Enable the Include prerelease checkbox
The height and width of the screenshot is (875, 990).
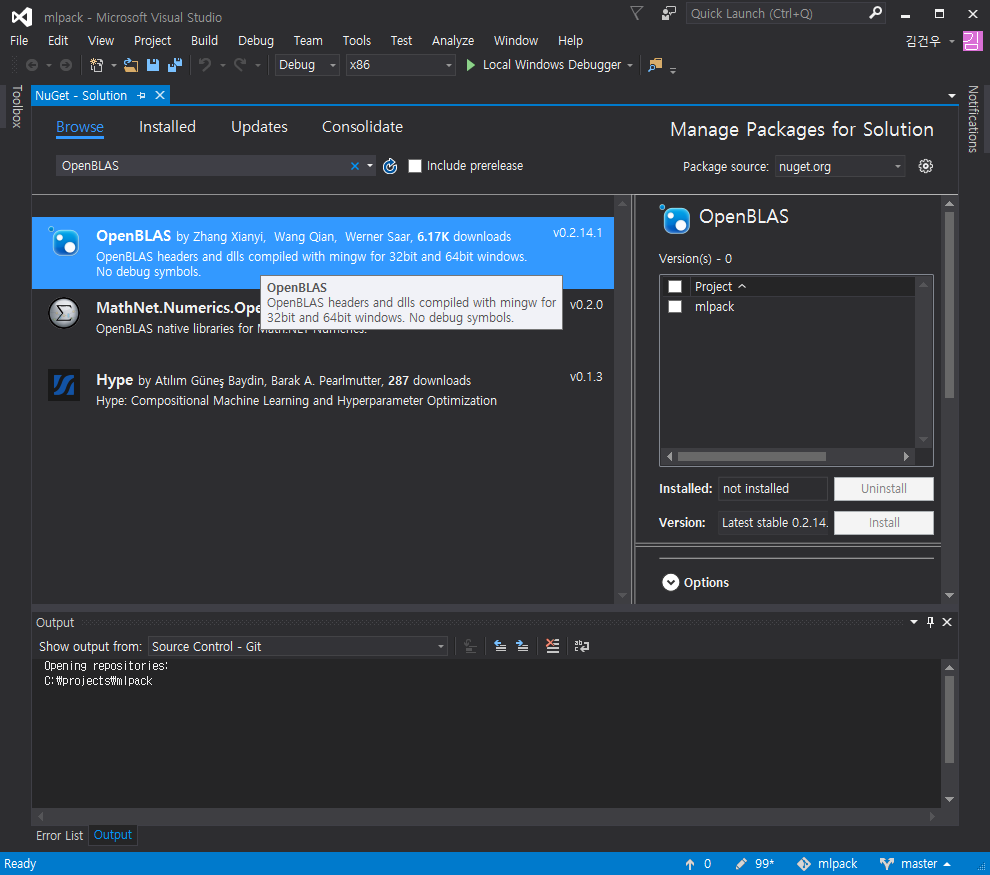point(415,166)
